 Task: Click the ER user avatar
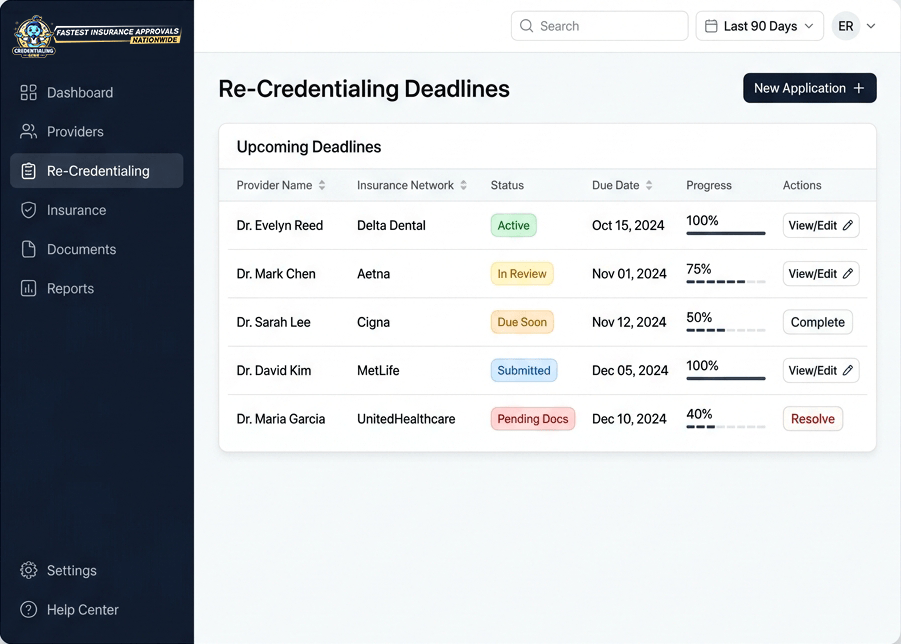[845, 26]
